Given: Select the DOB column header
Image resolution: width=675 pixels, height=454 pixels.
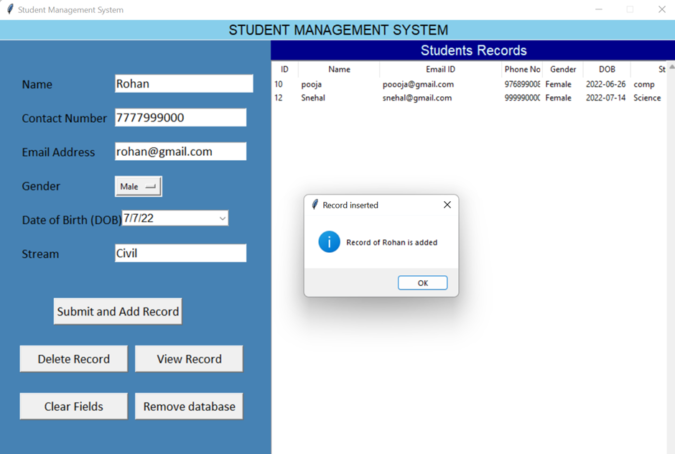Looking at the screenshot, I should tap(607, 69).
